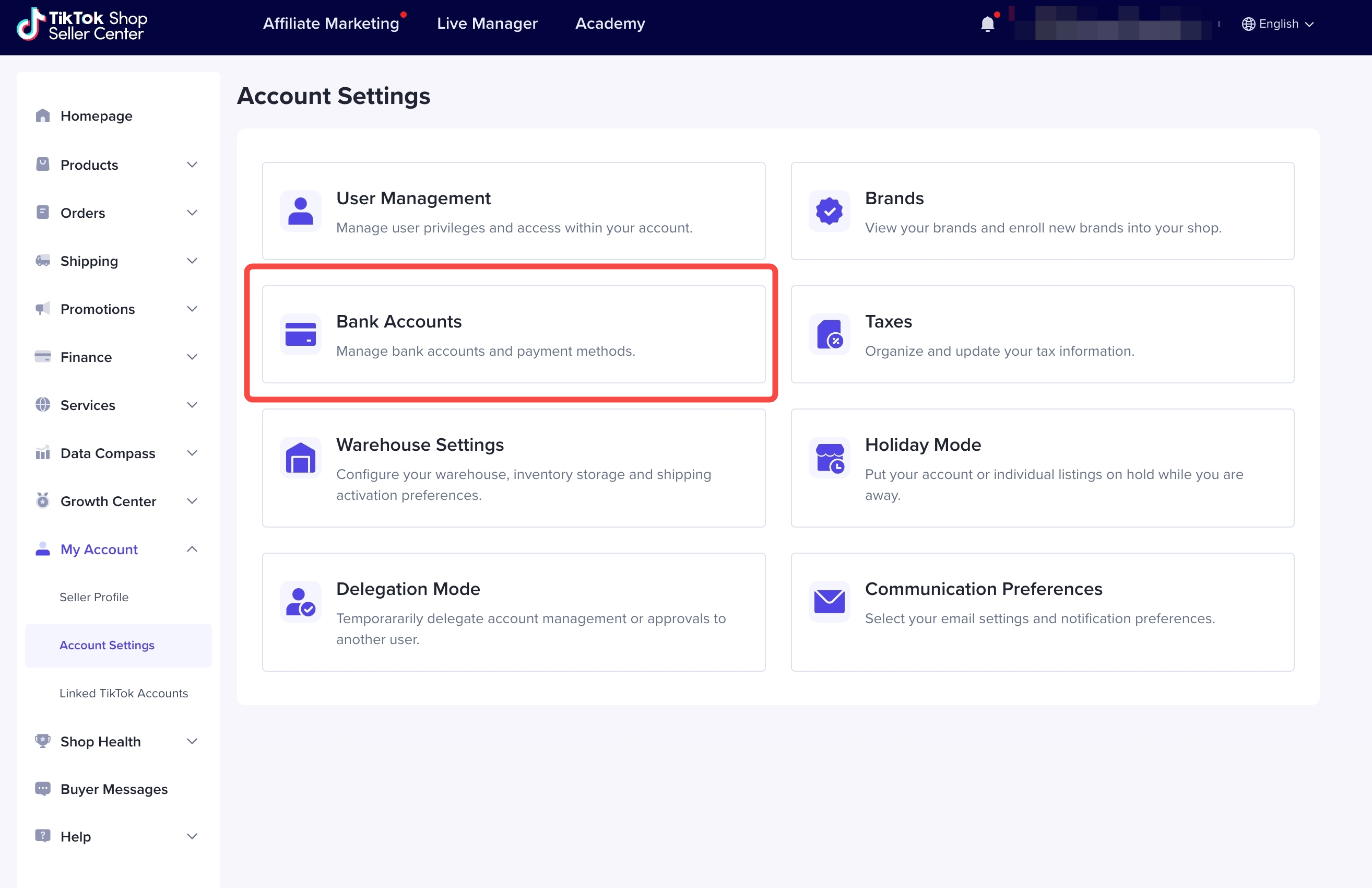The height and width of the screenshot is (888, 1372).
Task: Click the notification bell icon
Action: click(987, 24)
